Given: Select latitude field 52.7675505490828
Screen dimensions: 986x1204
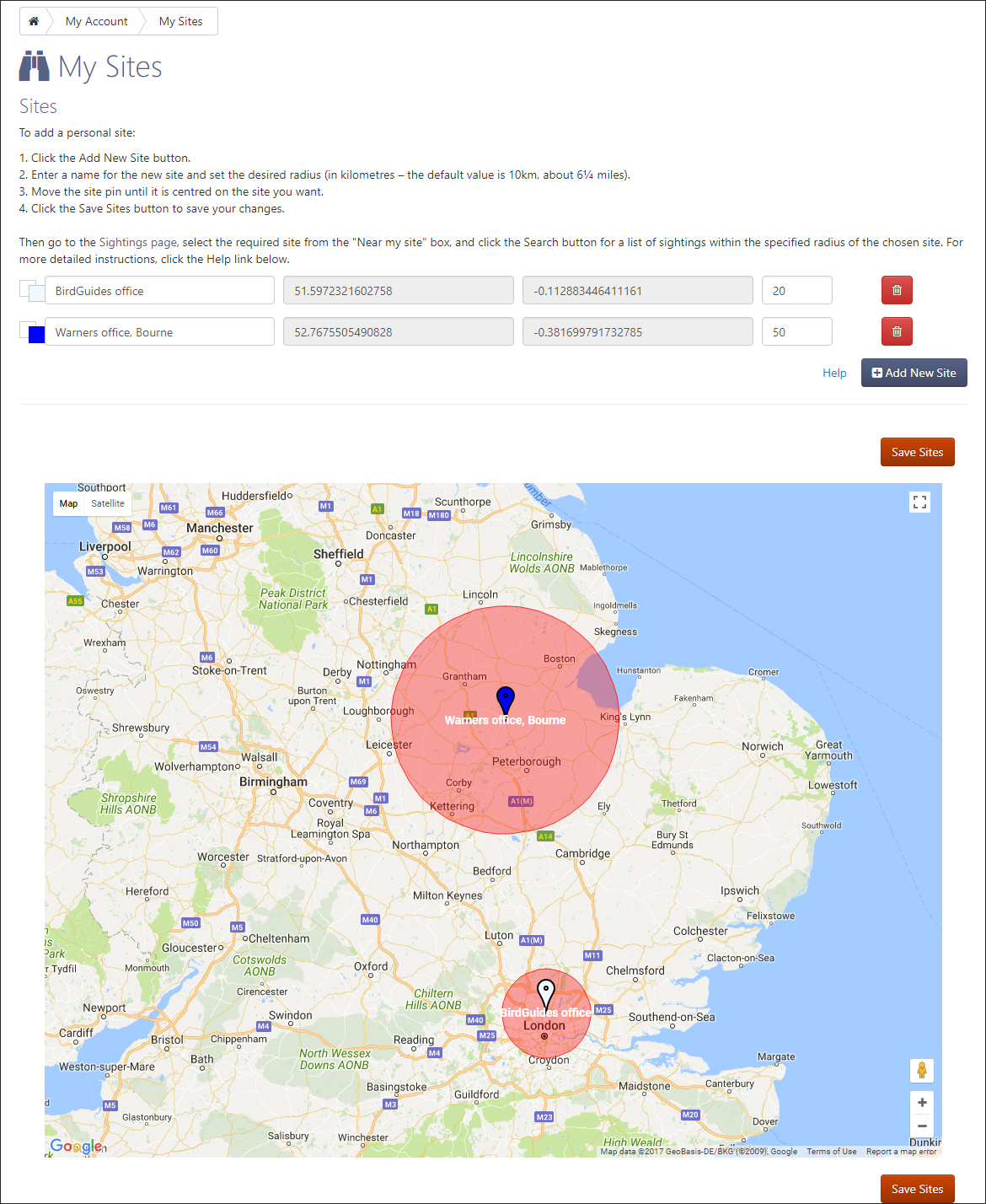Looking at the screenshot, I should point(398,331).
